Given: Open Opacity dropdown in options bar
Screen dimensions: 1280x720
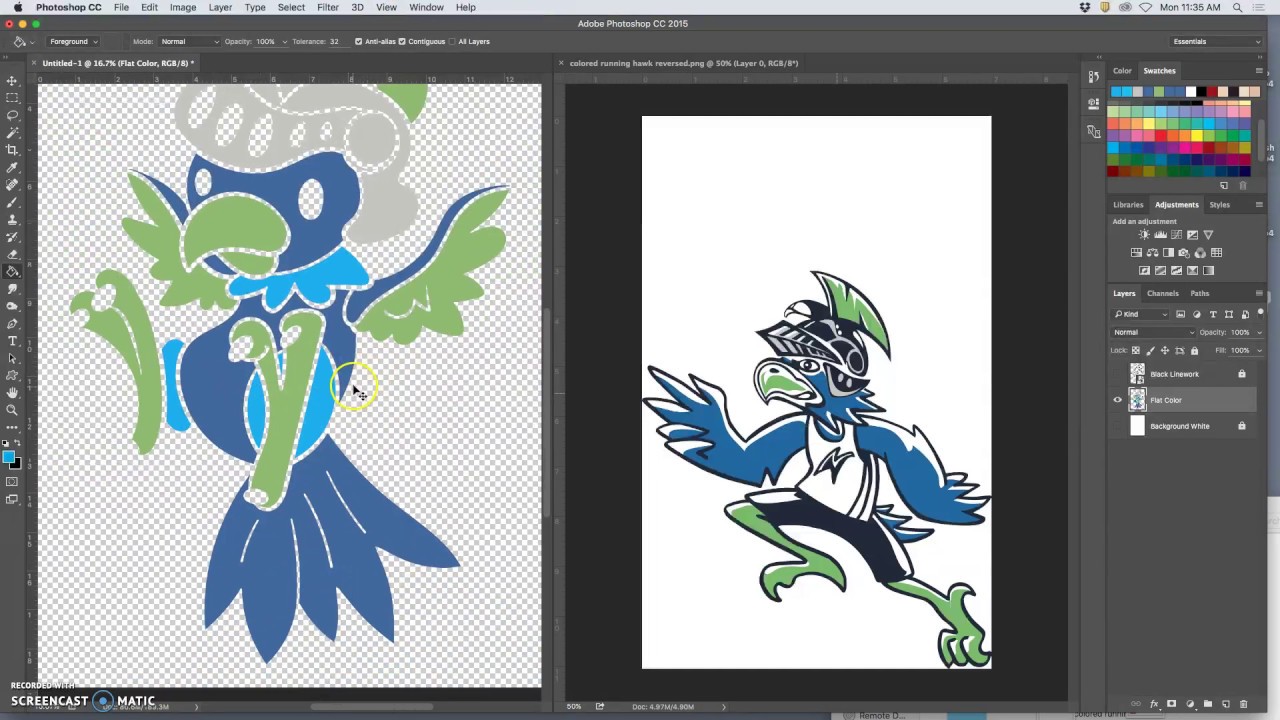Looking at the screenshot, I should [283, 42].
